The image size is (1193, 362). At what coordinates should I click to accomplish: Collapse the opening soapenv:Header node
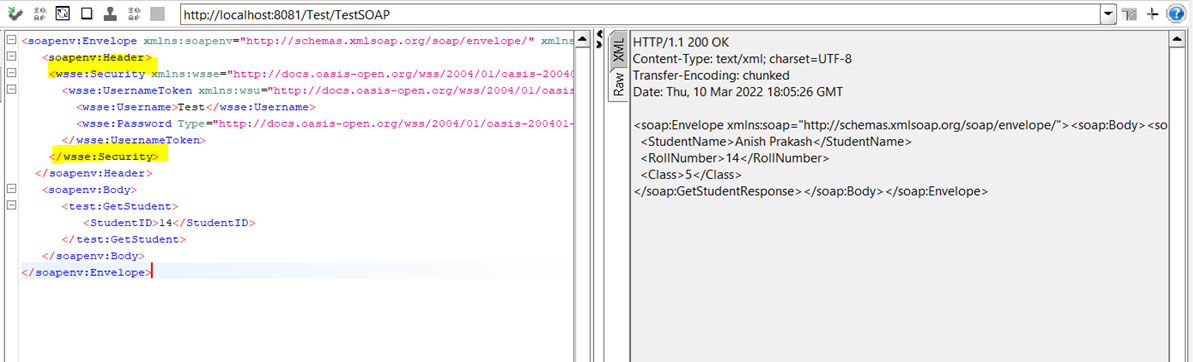tap(10, 57)
